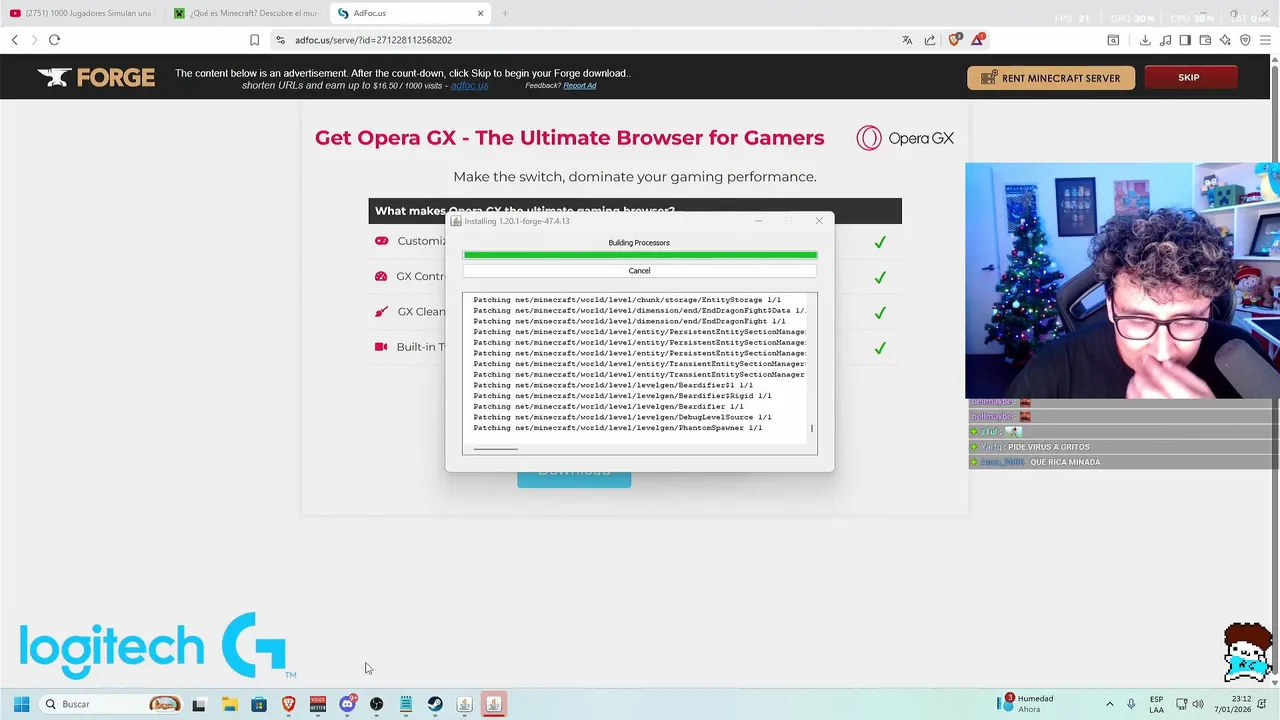This screenshot has height=720, width=1280.
Task: Open Steam from the taskbar
Action: (x=435, y=704)
